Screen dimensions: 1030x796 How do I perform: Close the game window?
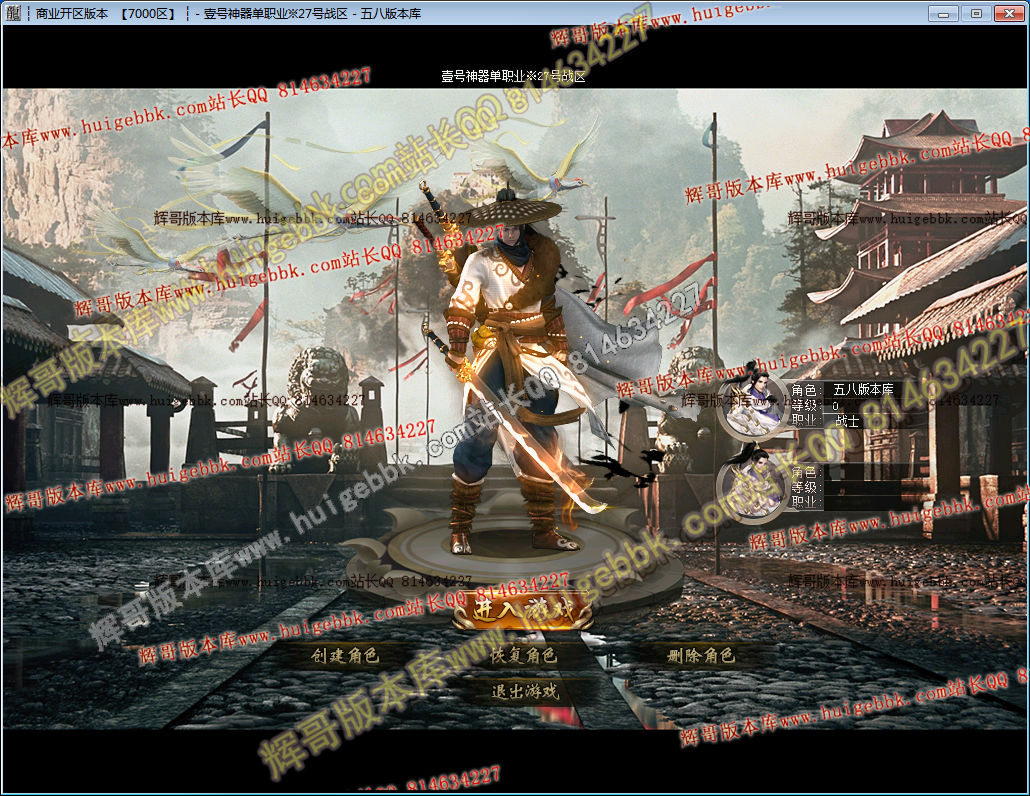(1010, 13)
